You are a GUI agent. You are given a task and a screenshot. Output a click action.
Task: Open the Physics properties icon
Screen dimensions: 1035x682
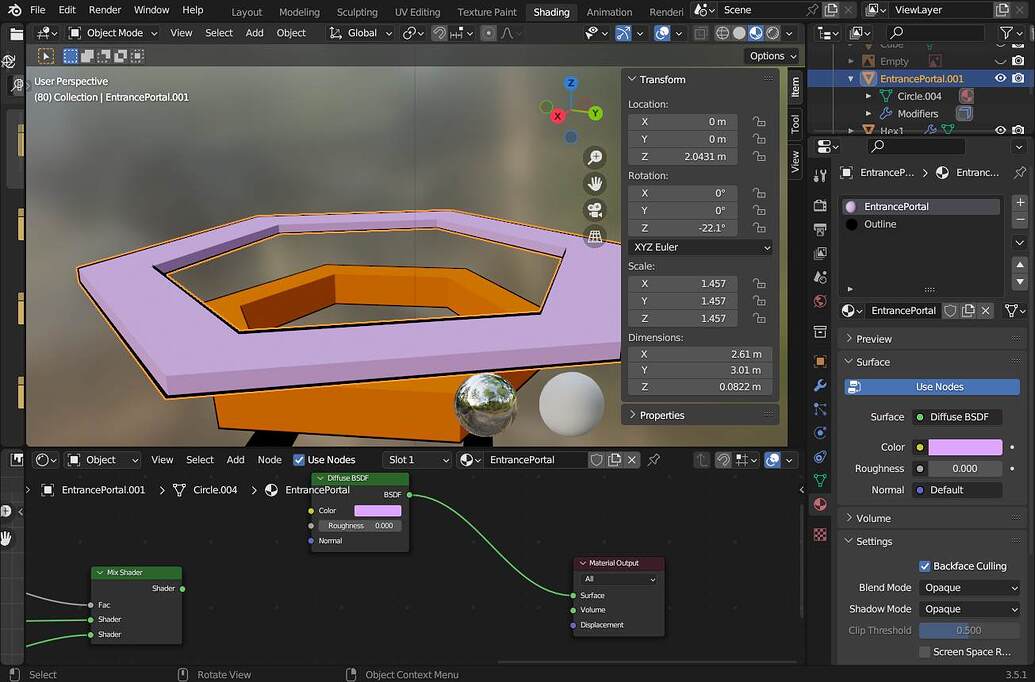[820, 433]
